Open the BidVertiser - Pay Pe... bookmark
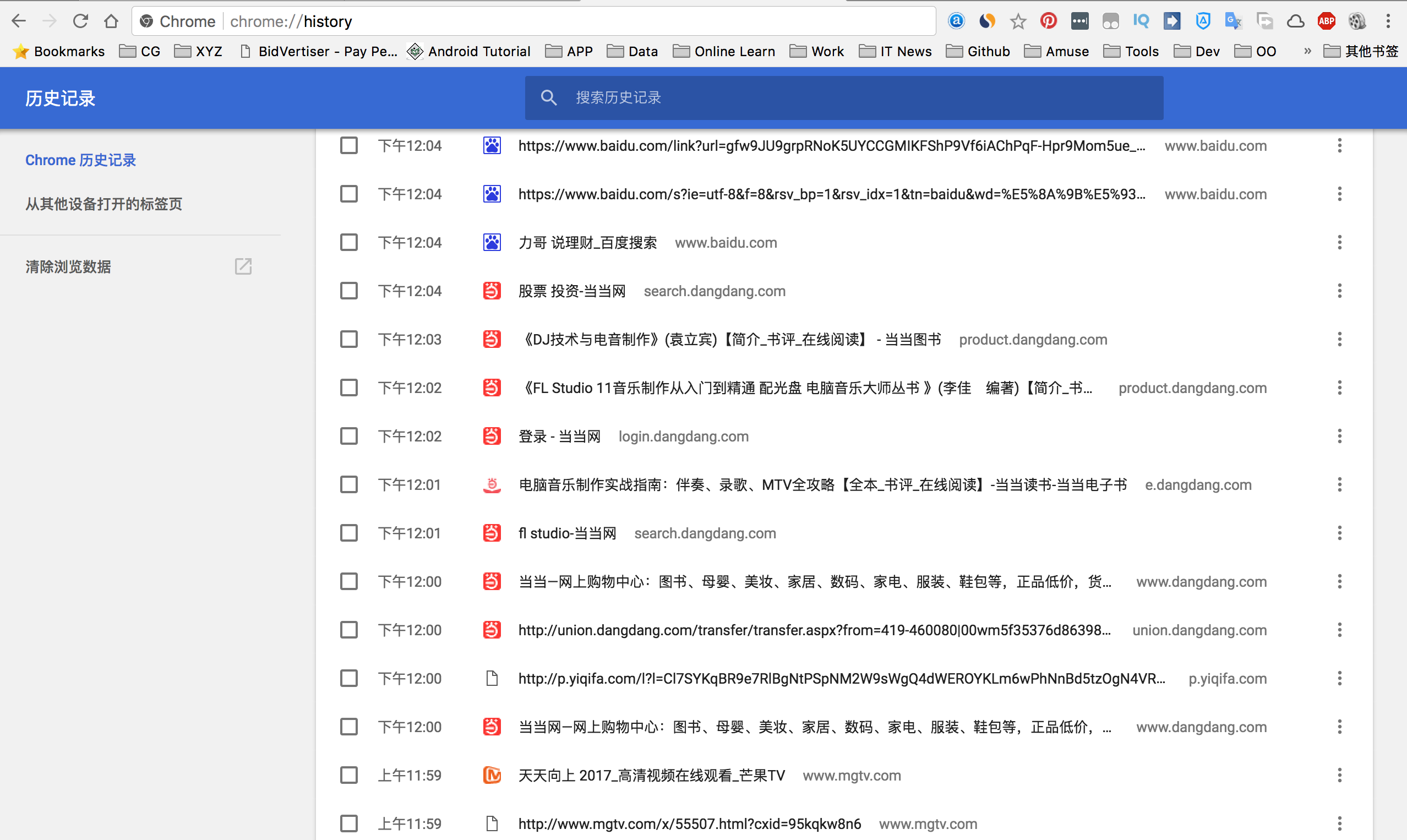1407x840 pixels. click(318, 52)
